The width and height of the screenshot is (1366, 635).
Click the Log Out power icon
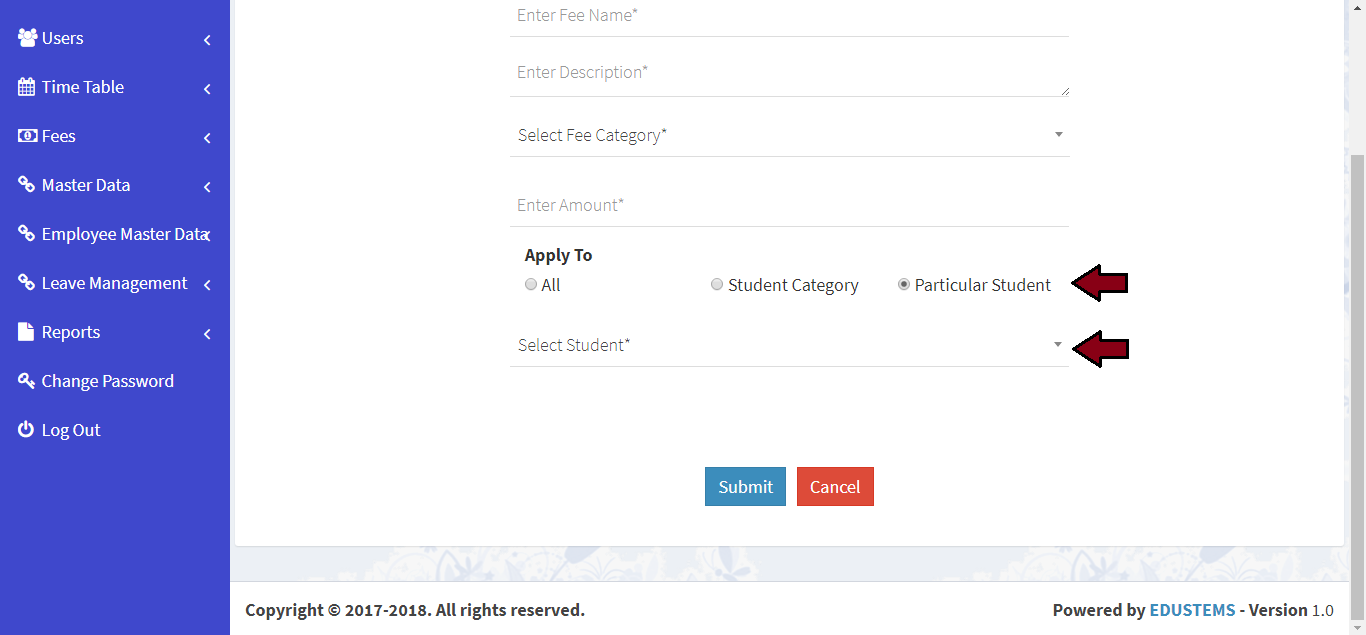(27, 430)
